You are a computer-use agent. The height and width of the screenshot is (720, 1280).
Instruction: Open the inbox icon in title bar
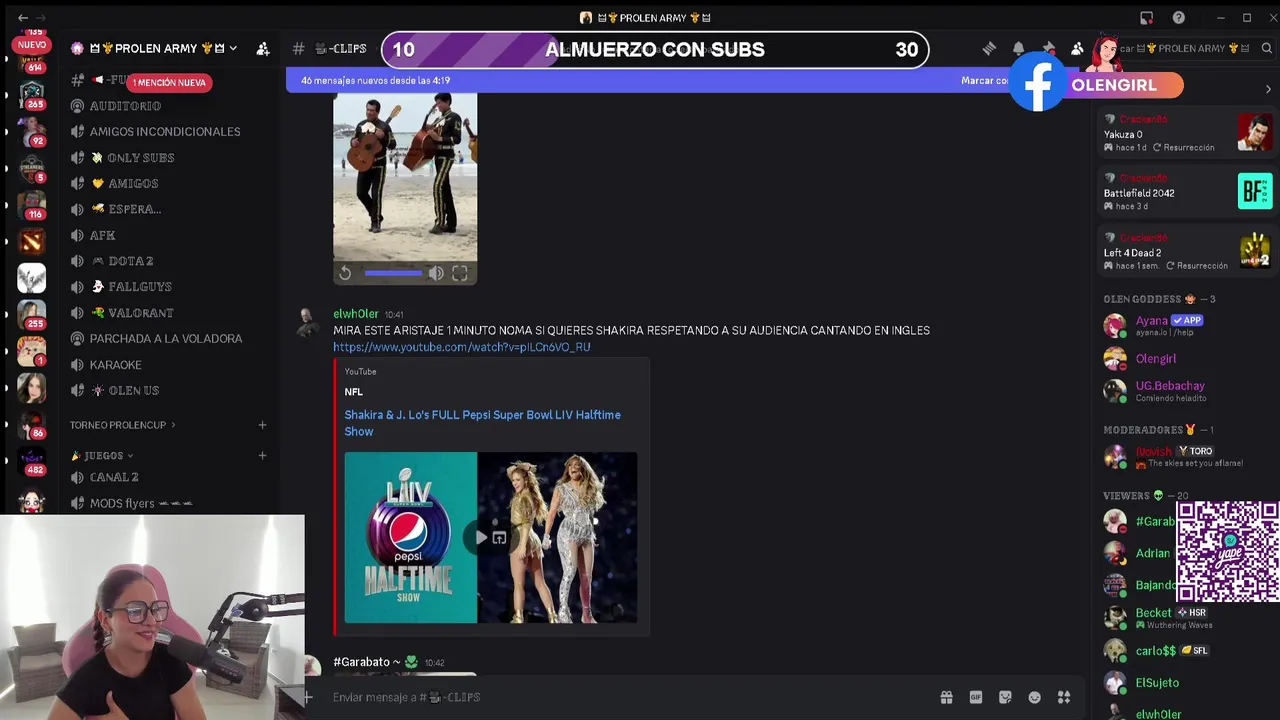click(1147, 18)
